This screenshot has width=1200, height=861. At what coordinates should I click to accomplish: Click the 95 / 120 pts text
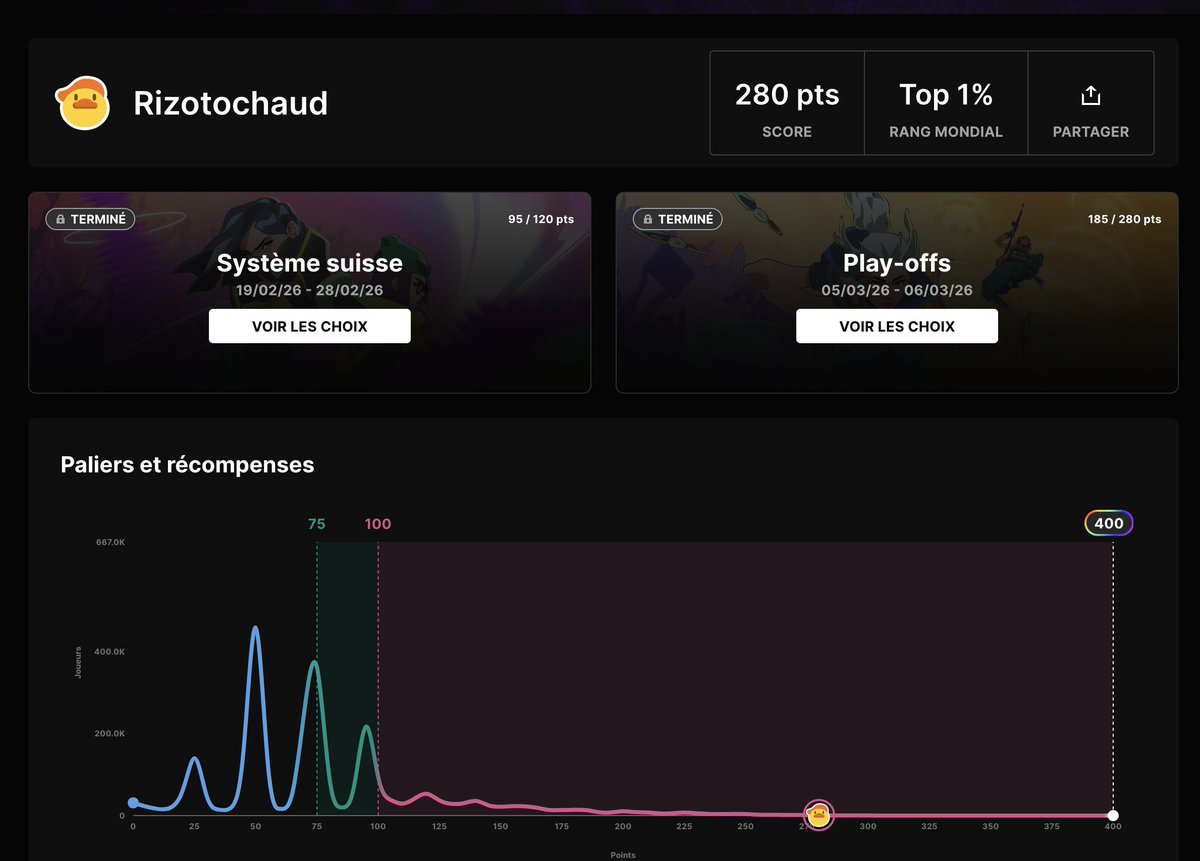pos(541,219)
